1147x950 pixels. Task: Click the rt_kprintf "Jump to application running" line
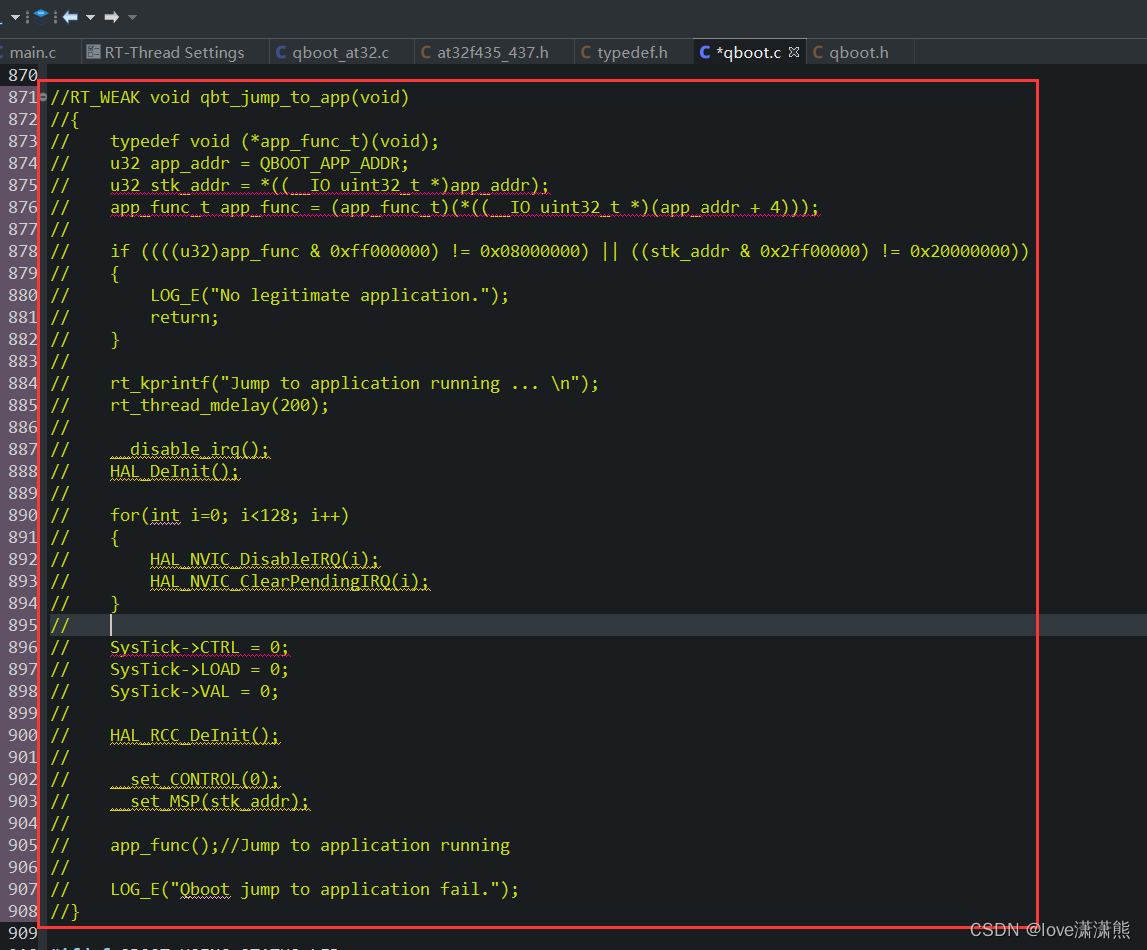click(x=354, y=383)
